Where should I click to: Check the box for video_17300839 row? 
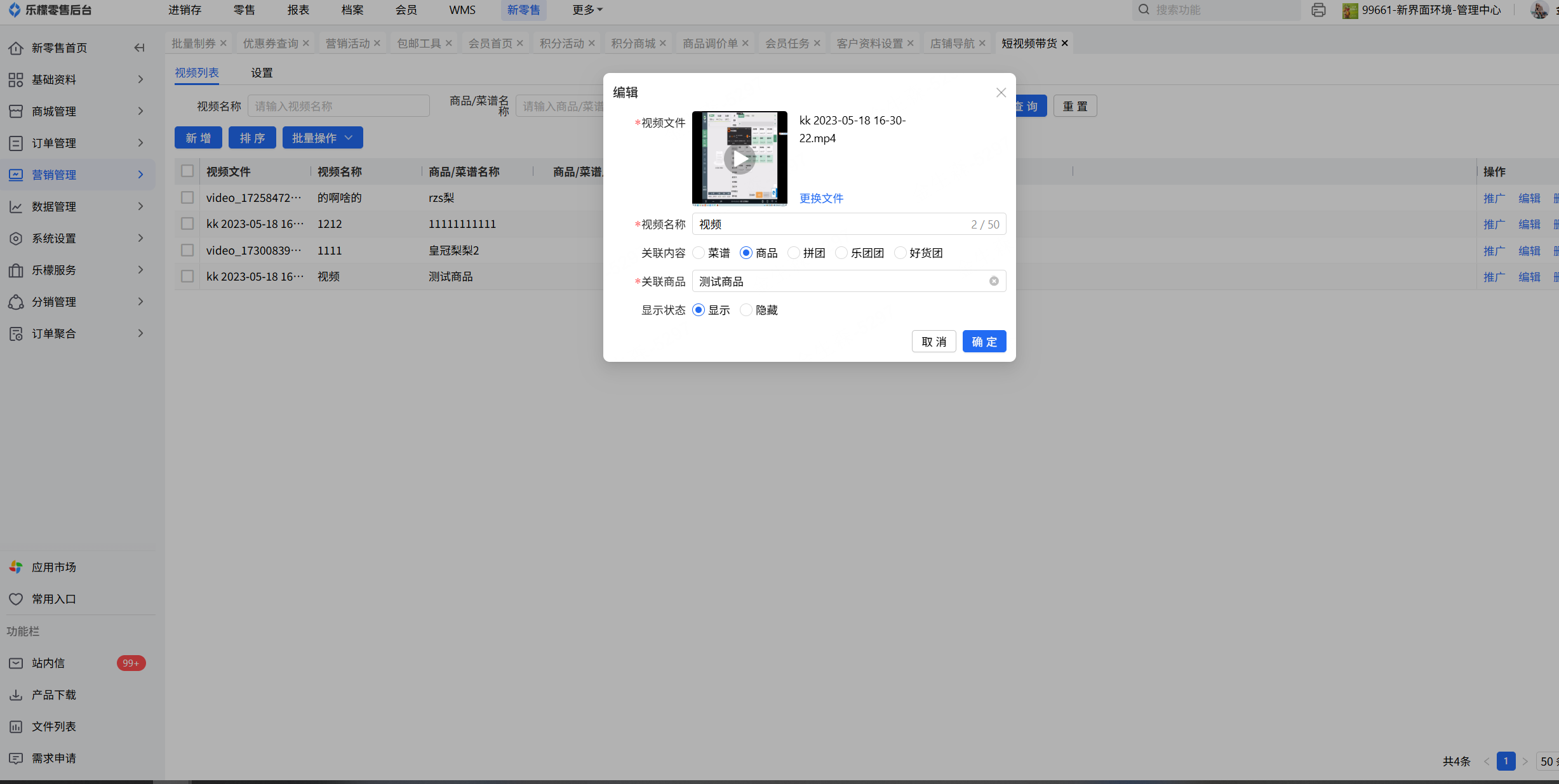pyautogui.click(x=187, y=250)
